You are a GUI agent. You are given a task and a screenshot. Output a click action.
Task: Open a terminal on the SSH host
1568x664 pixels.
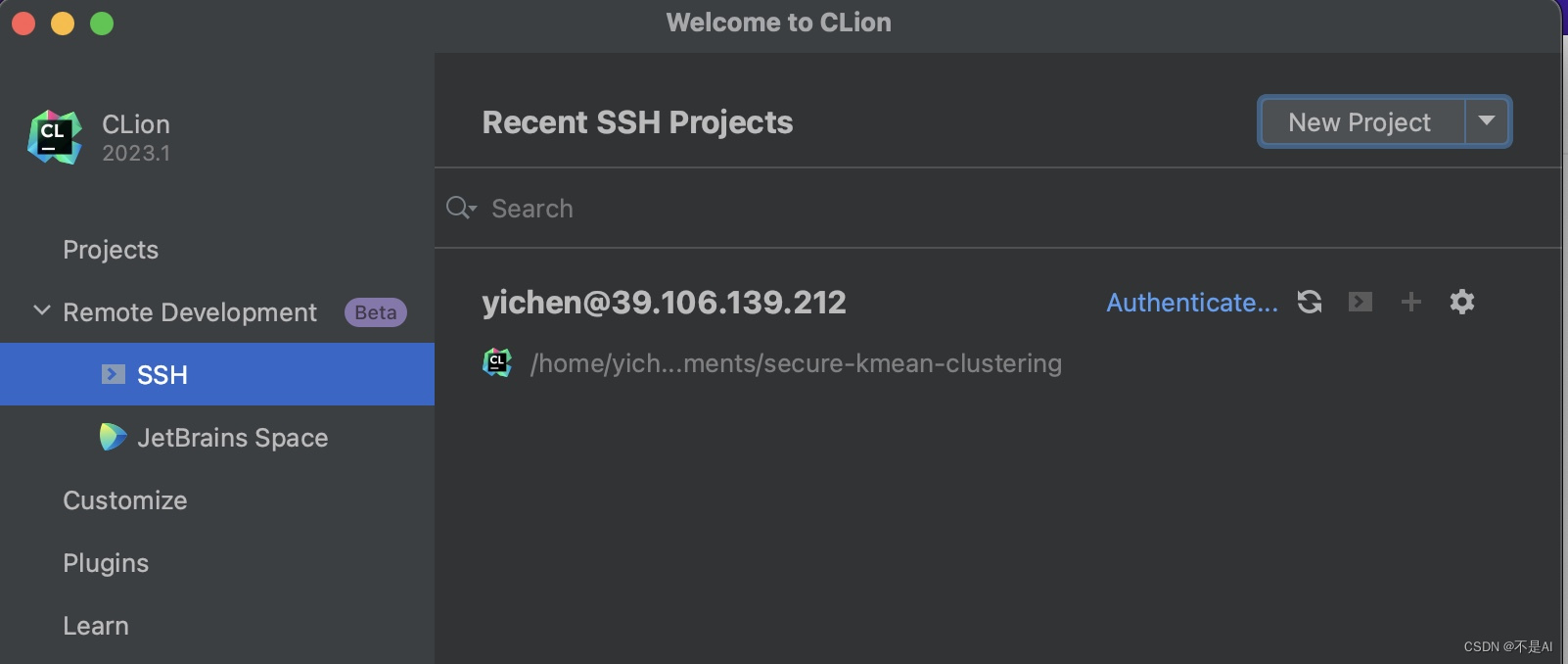pos(1360,302)
